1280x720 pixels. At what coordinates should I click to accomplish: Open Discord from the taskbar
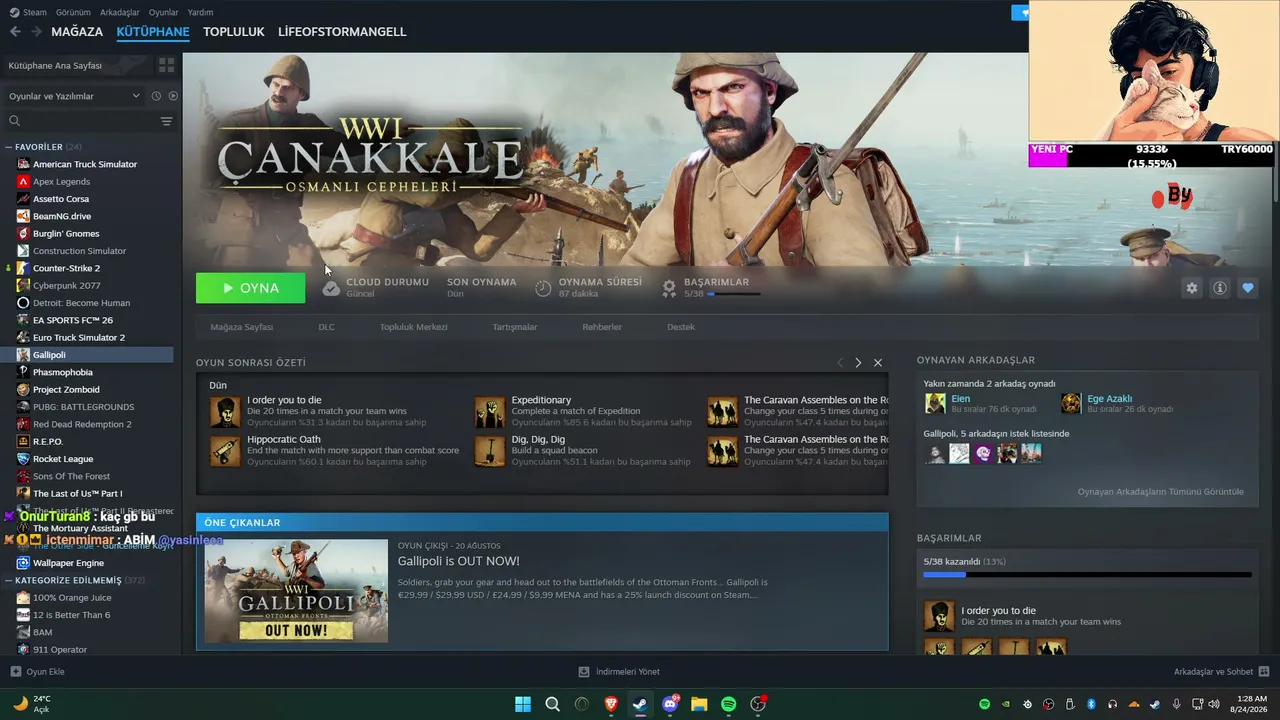(x=670, y=704)
